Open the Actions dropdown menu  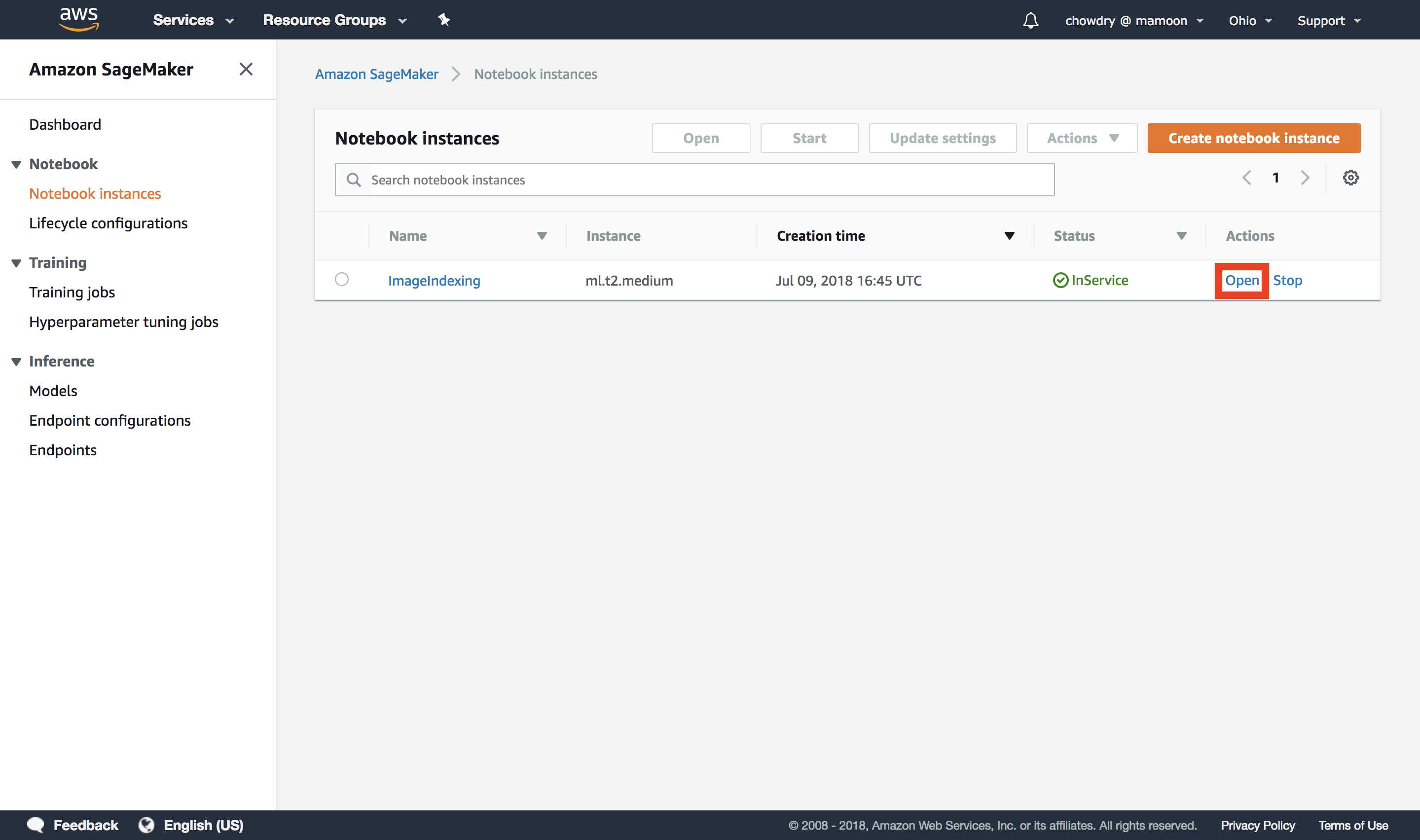(1081, 138)
